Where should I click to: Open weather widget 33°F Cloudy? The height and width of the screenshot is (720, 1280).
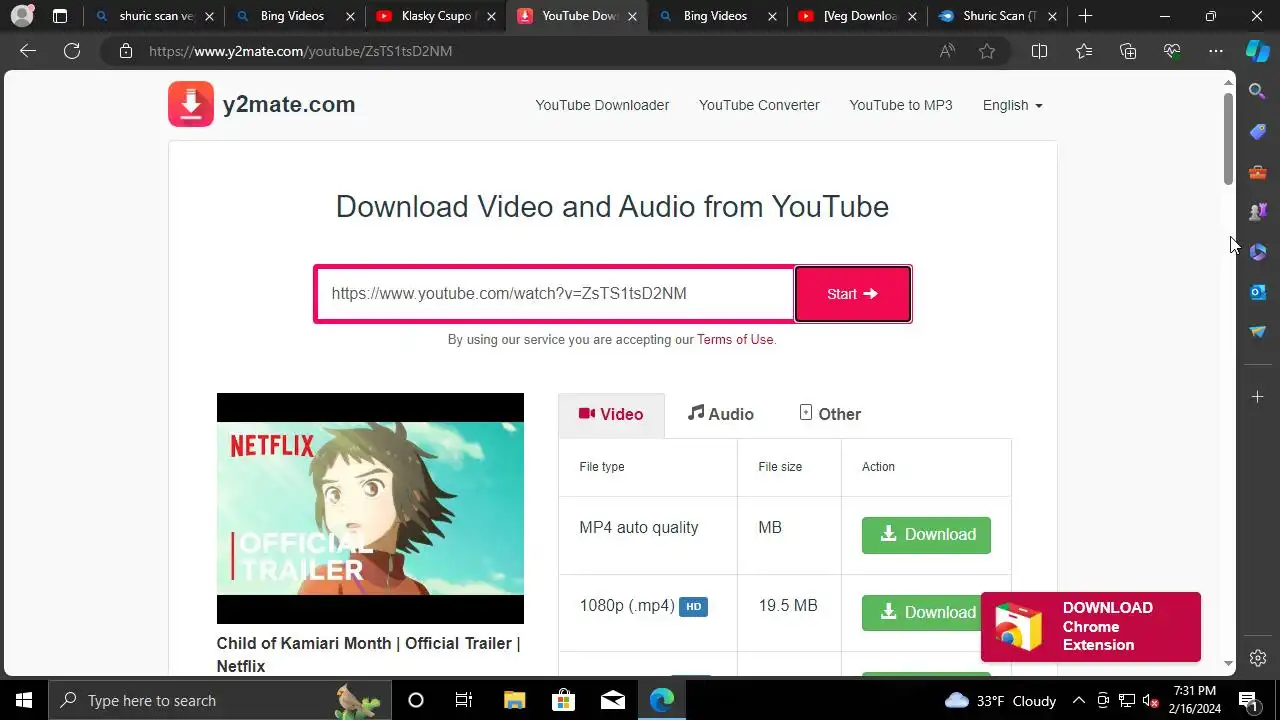click(1000, 700)
